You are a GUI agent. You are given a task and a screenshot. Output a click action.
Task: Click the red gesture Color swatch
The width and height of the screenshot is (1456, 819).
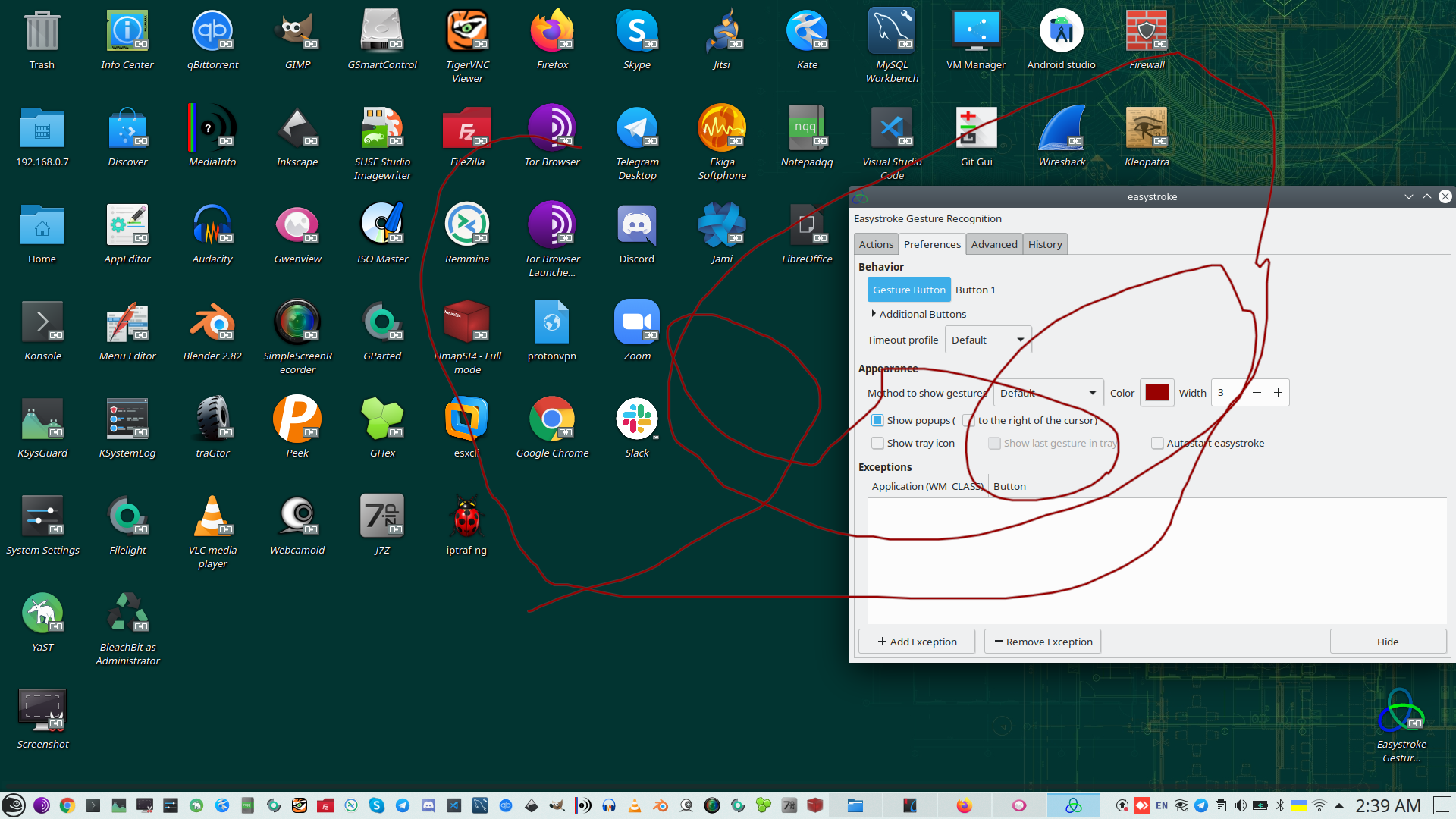[1156, 393]
